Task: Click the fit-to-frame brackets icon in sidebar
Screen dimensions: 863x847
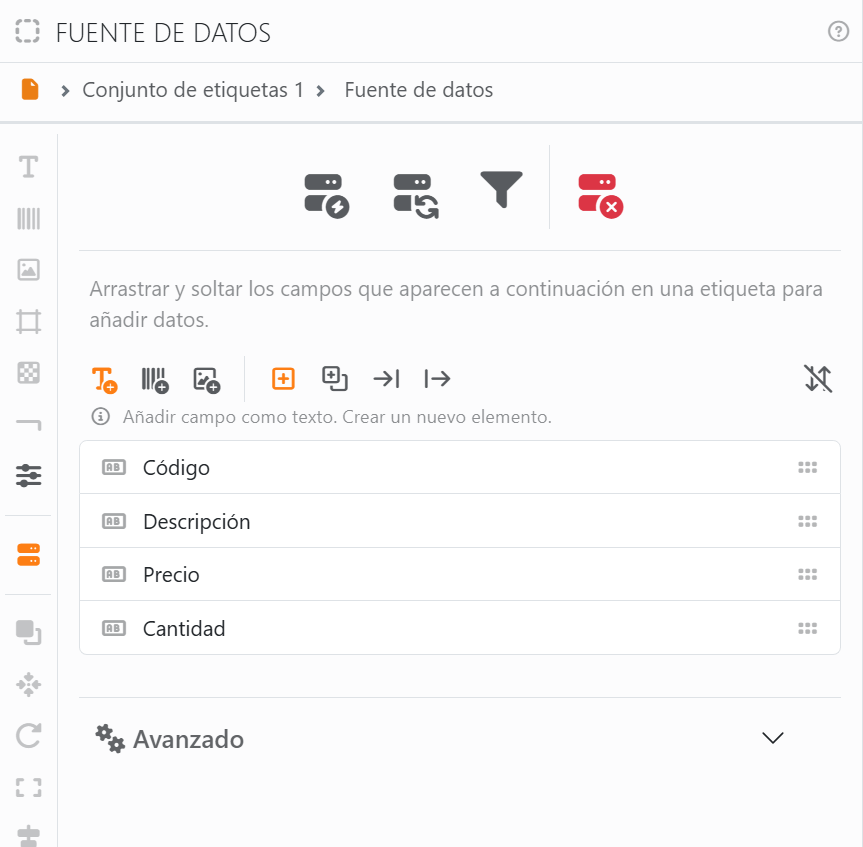Action: (29, 788)
